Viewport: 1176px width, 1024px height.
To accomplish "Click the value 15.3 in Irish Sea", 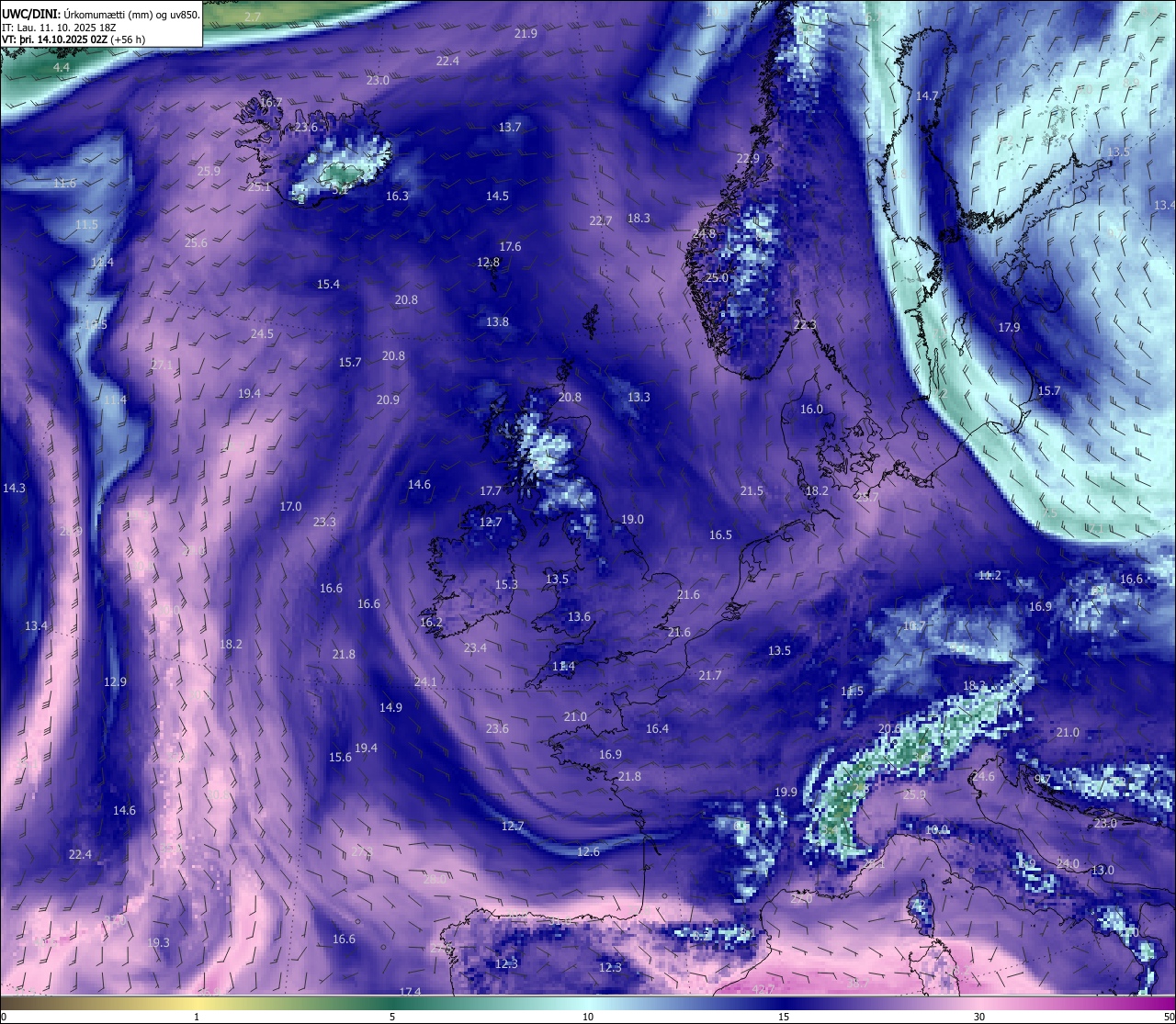I will click(x=506, y=585).
